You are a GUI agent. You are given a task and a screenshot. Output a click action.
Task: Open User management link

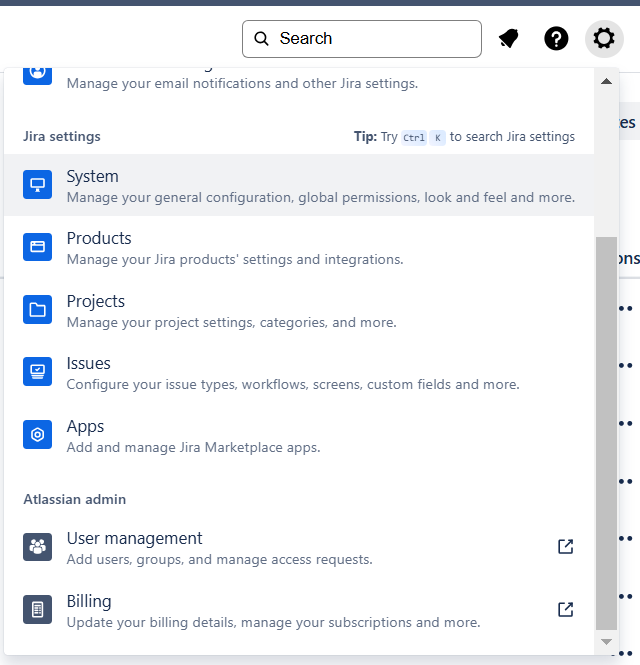click(299, 548)
